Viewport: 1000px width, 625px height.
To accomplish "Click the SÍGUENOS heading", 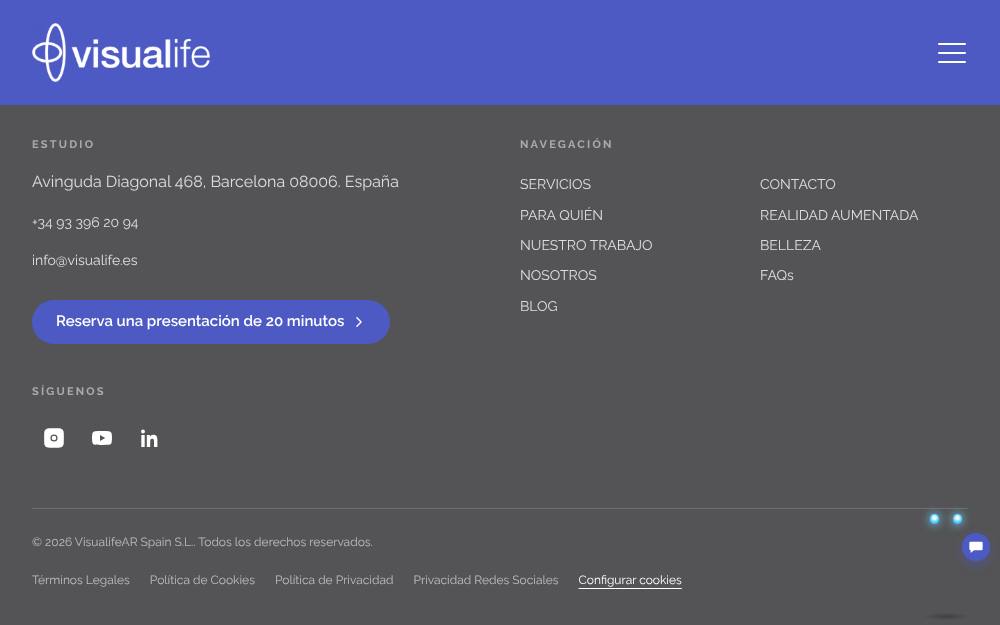I will tap(68, 391).
